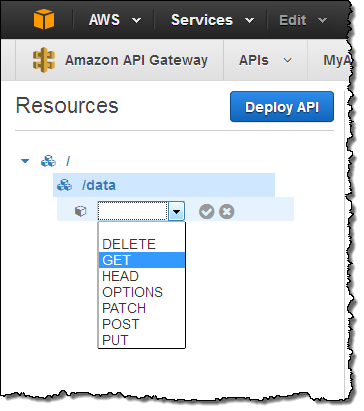Click the Amazon API Gateway title link
Viewport: 364px width, 411px height.
(x=136, y=60)
